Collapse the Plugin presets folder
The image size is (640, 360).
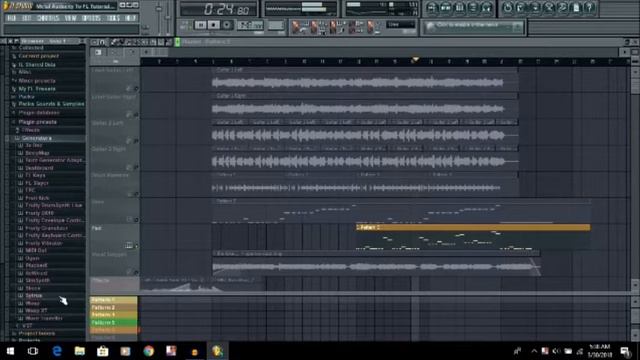37,122
